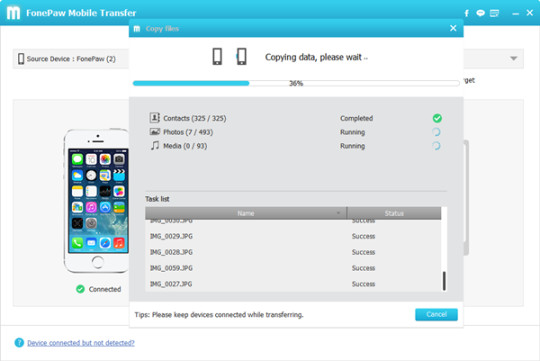Open the chat feedback bubble icon

pos(480,13)
